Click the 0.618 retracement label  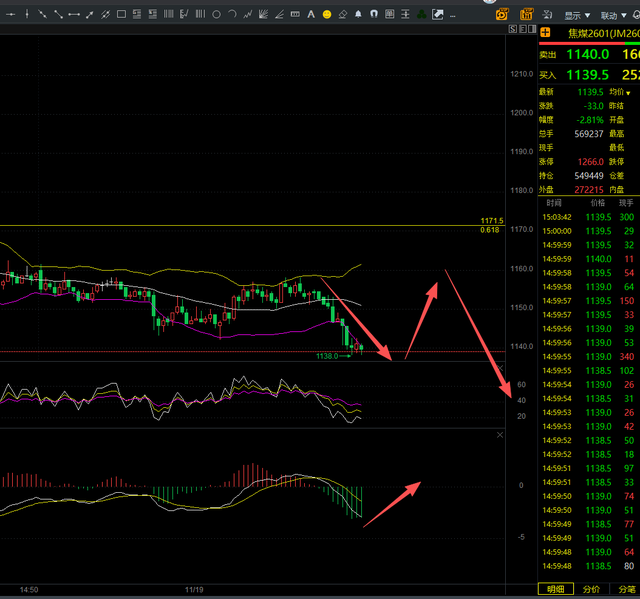tap(490, 230)
